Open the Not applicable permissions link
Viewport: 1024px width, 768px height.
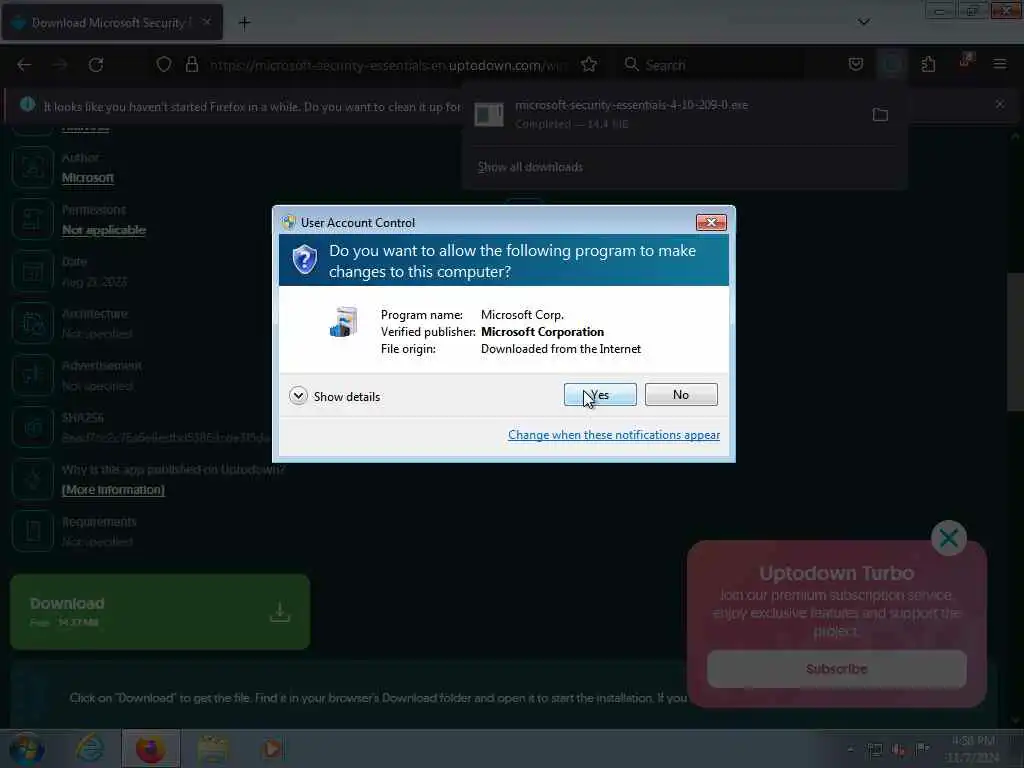(x=104, y=230)
